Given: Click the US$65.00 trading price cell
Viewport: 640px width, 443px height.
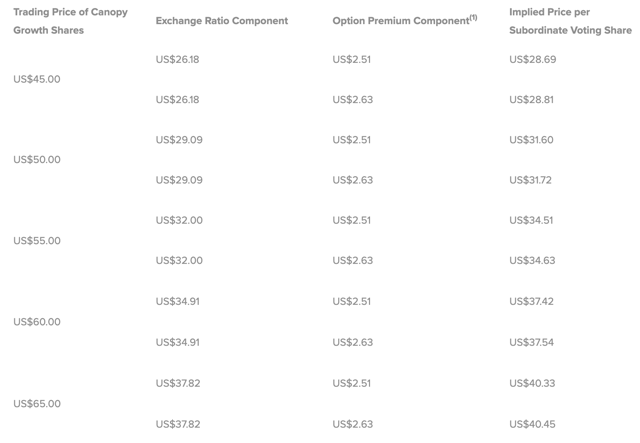Looking at the screenshot, I should pyautogui.click(x=37, y=404).
